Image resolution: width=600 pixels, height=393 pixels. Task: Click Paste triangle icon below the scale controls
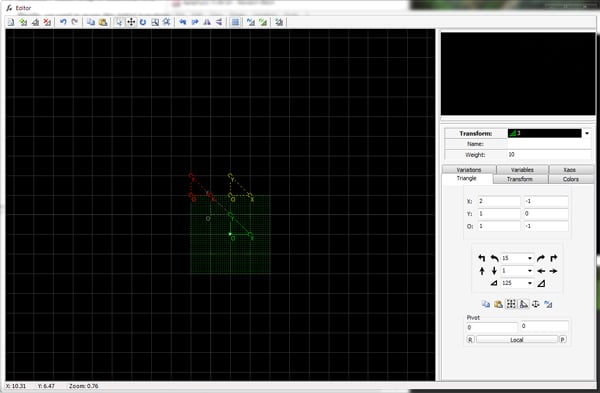click(498, 304)
